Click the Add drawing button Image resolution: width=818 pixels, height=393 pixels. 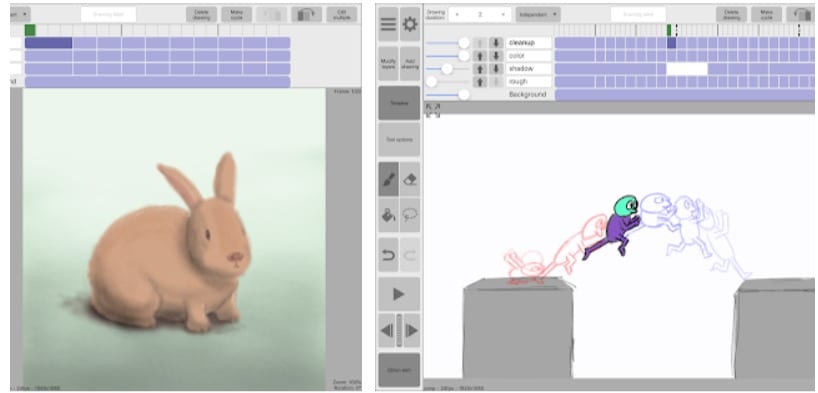(410, 64)
